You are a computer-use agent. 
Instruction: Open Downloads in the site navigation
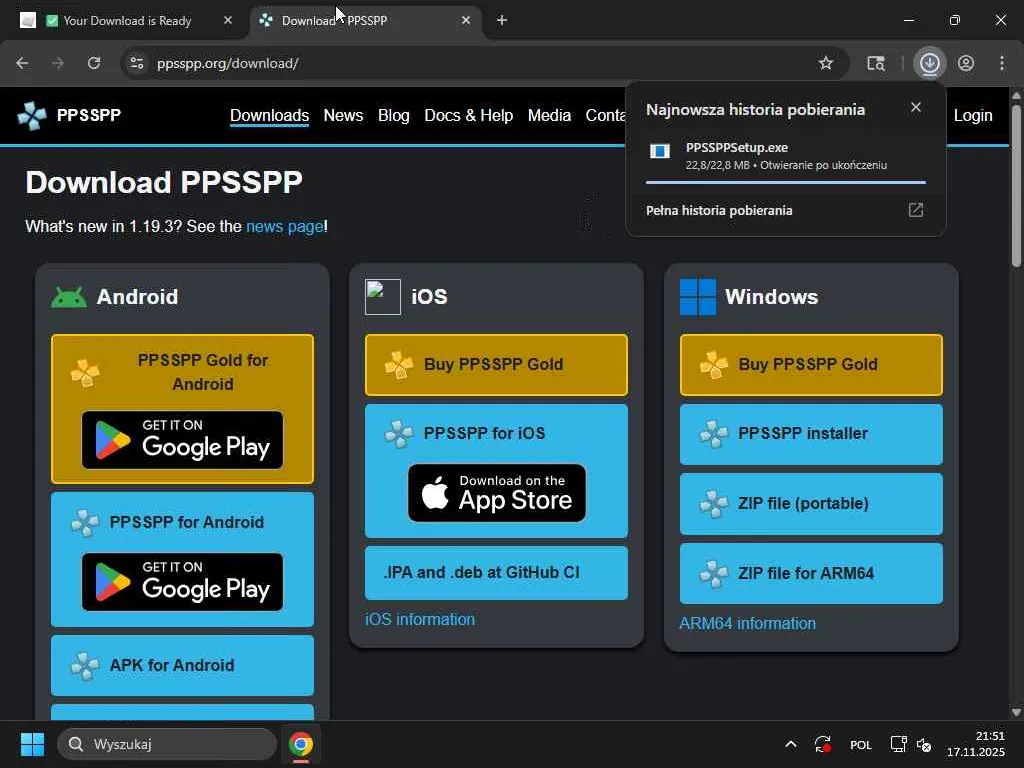[x=269, y=116]
